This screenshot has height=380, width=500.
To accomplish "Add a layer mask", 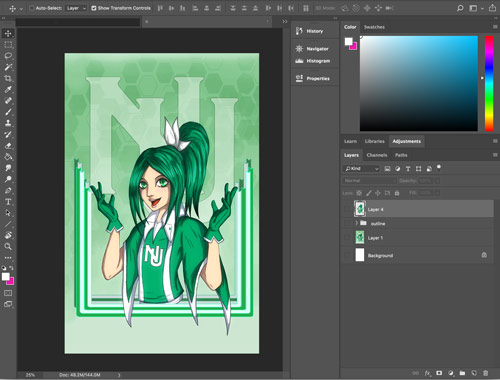I will tap(439, 373).
